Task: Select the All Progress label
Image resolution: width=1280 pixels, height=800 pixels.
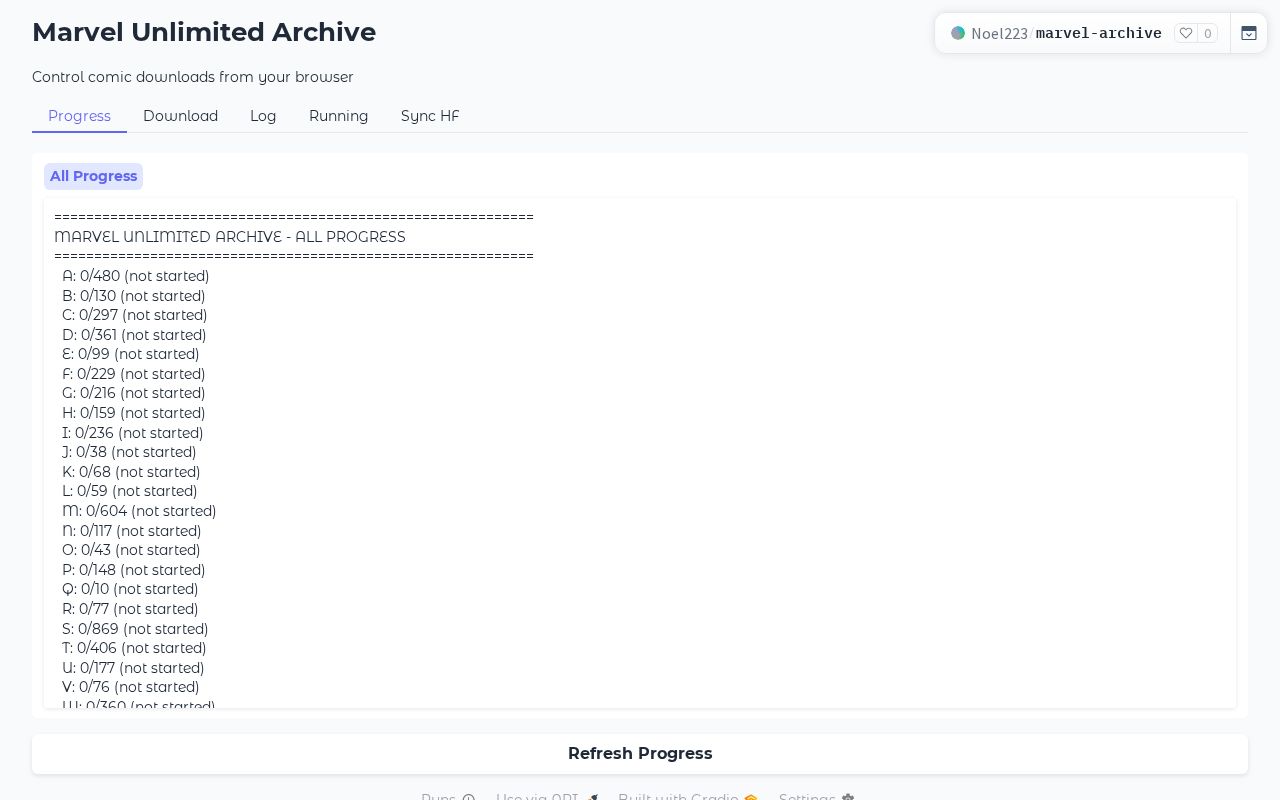Action: (x=93, y=176)
